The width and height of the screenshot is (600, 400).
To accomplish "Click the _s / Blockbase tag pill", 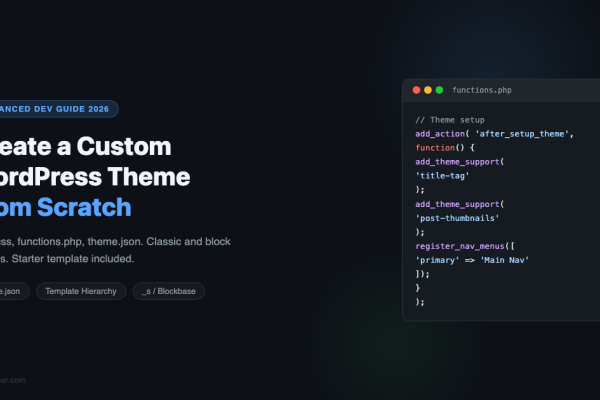I will [169, 291].
